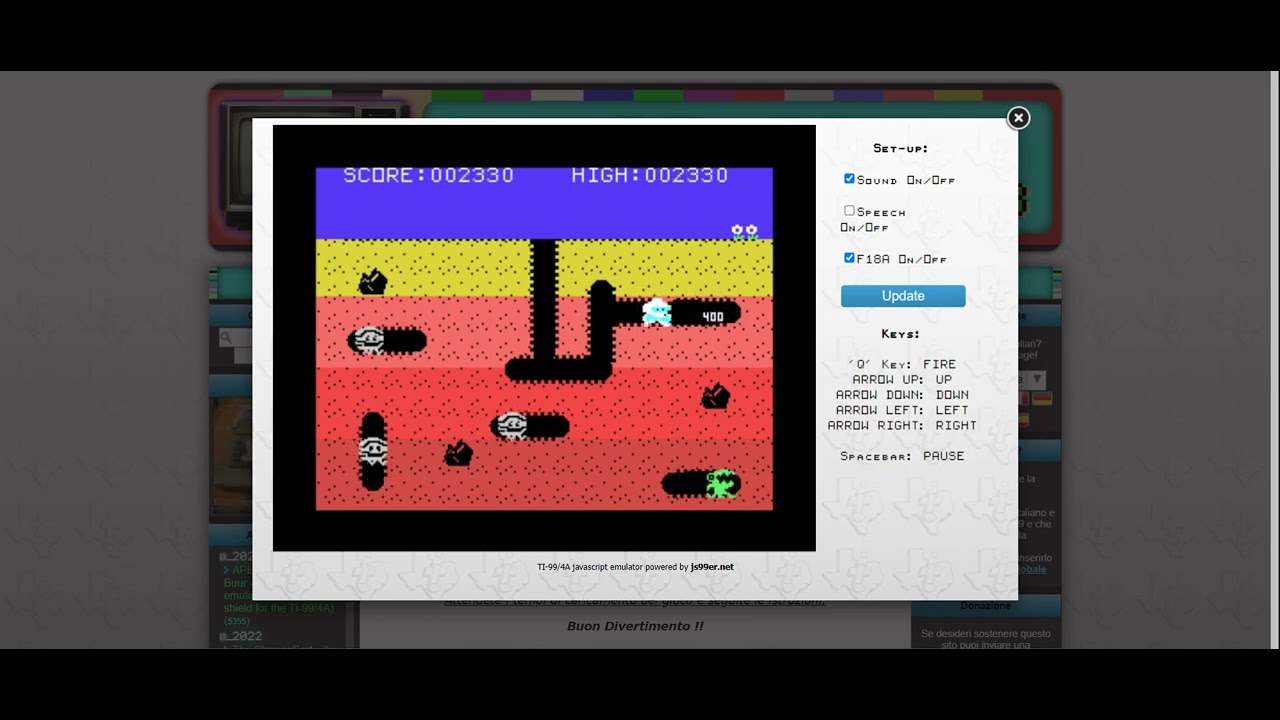Viewport: 1280px width, 720px height.
Task: Click the green dragon enemy
Action: click(722, 484)
